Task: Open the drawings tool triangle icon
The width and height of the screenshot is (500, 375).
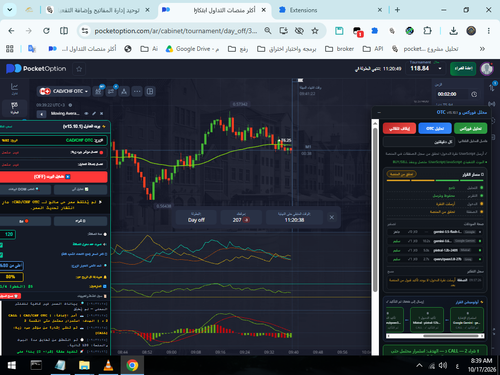Action: (x=124, y=91)
